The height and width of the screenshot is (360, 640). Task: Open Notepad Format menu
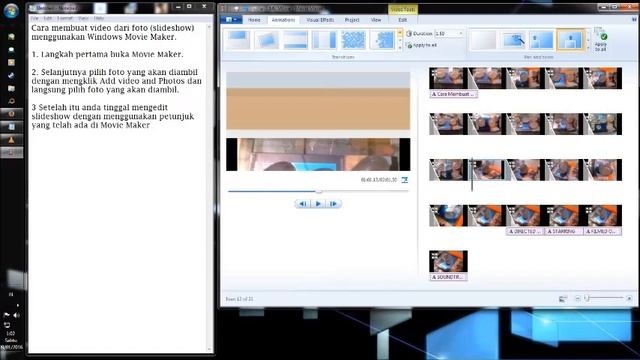65,18
